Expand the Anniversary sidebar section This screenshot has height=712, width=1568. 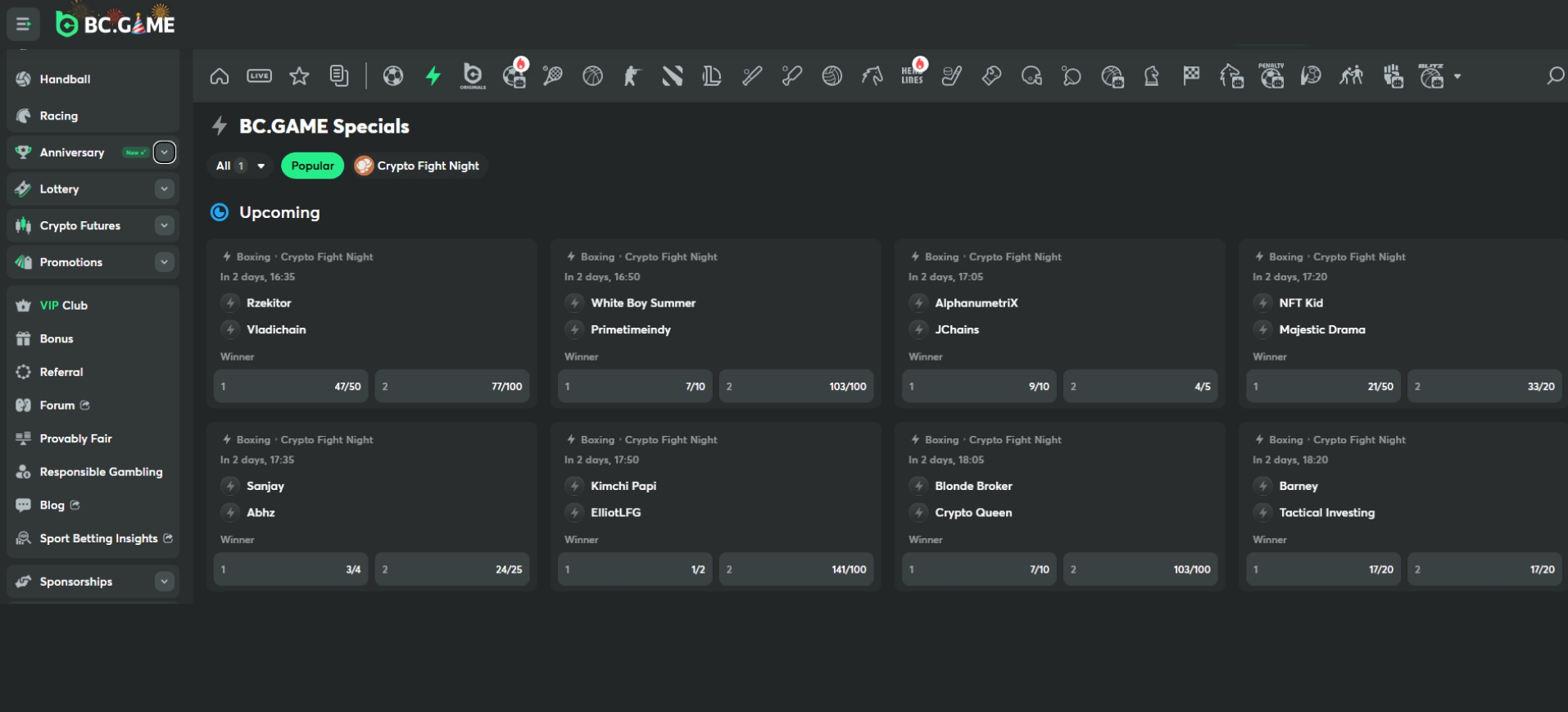pos(165,152)
